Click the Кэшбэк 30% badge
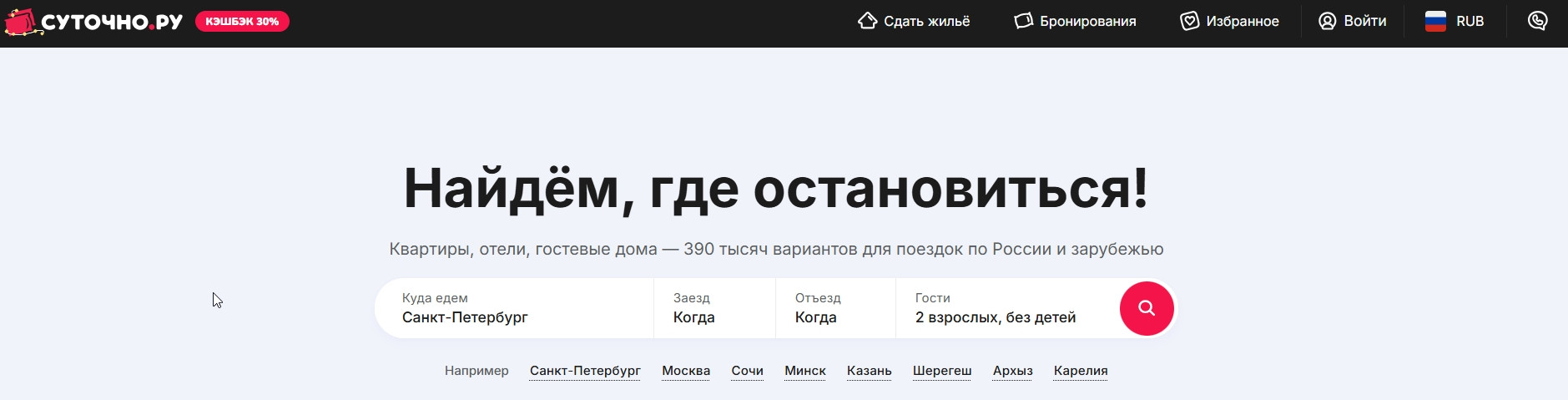 point(242,22)
